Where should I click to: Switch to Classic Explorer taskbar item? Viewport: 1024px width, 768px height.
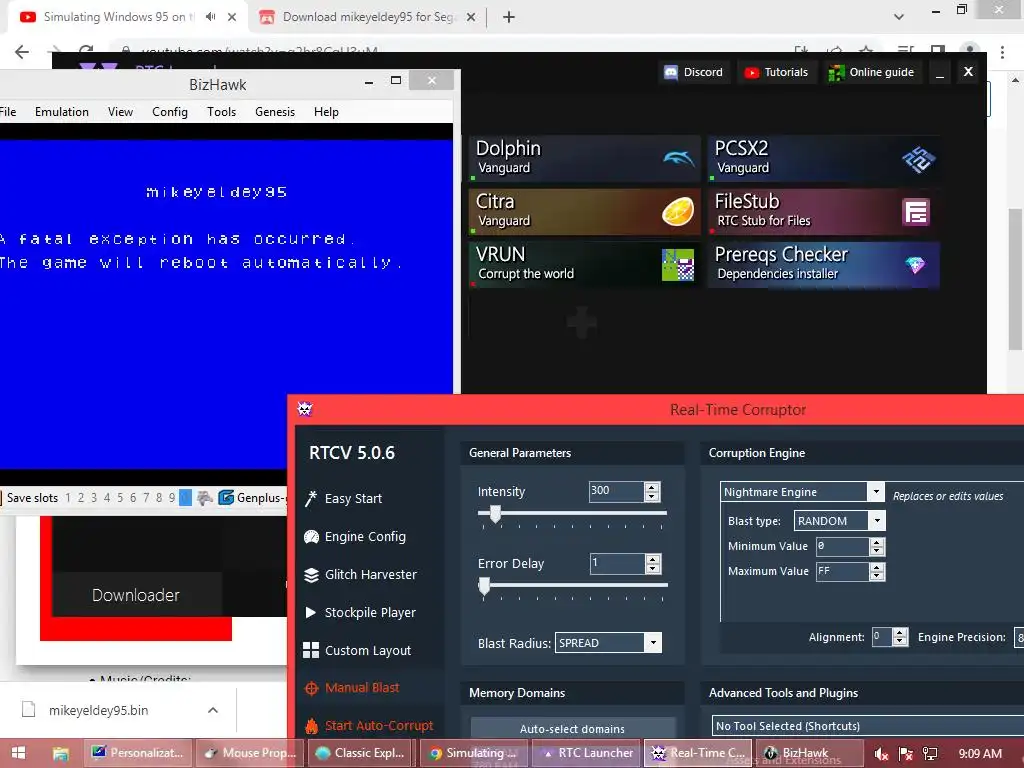pos(362,753)
